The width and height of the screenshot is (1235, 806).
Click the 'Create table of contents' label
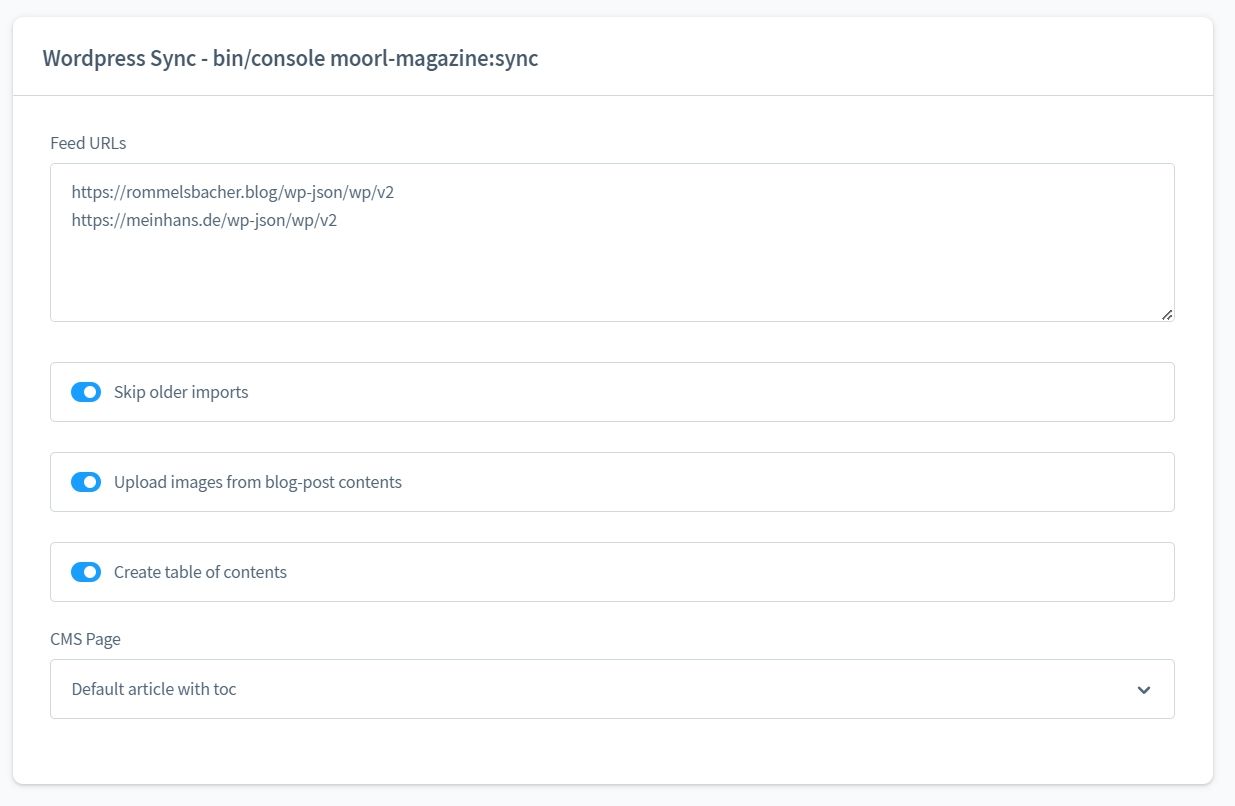(200, 572)
